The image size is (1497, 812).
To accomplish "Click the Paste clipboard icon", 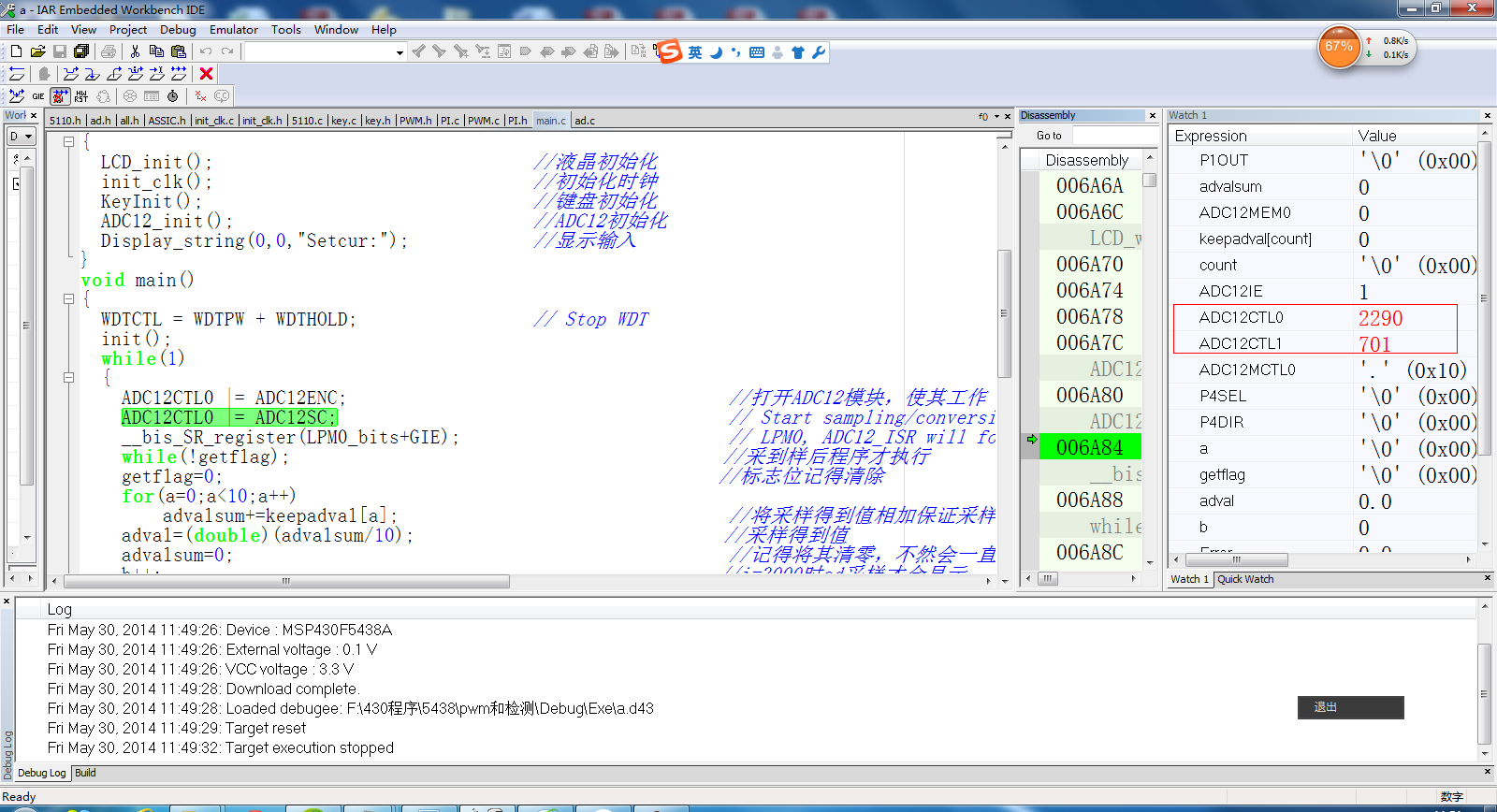I will coord(178,52).
